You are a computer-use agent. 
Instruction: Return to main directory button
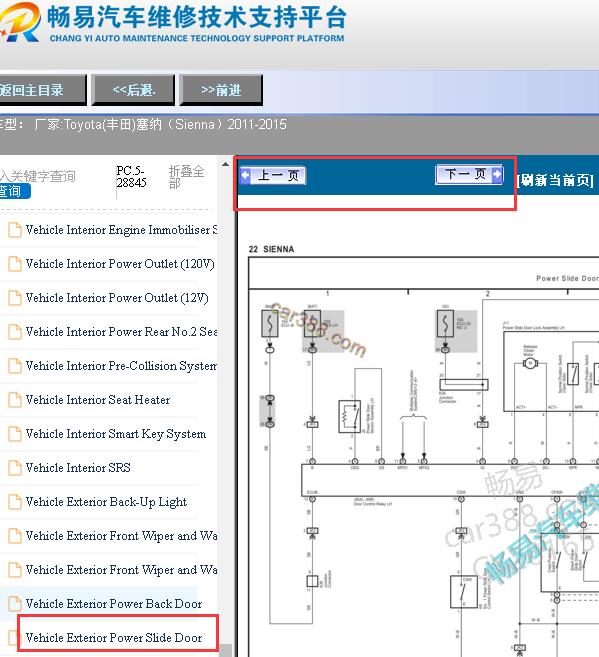pyautogui.click(x=42, y=90)
